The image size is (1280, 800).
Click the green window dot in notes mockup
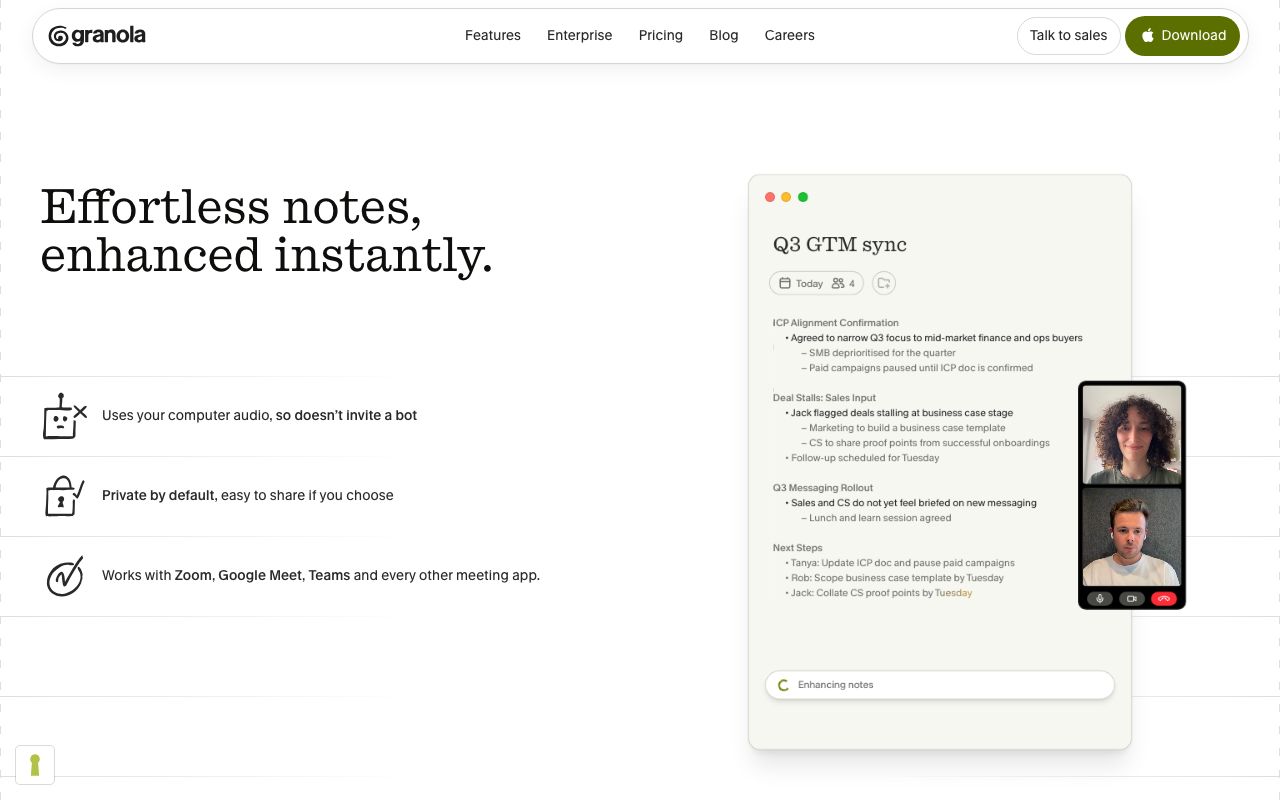coord(803,197)
